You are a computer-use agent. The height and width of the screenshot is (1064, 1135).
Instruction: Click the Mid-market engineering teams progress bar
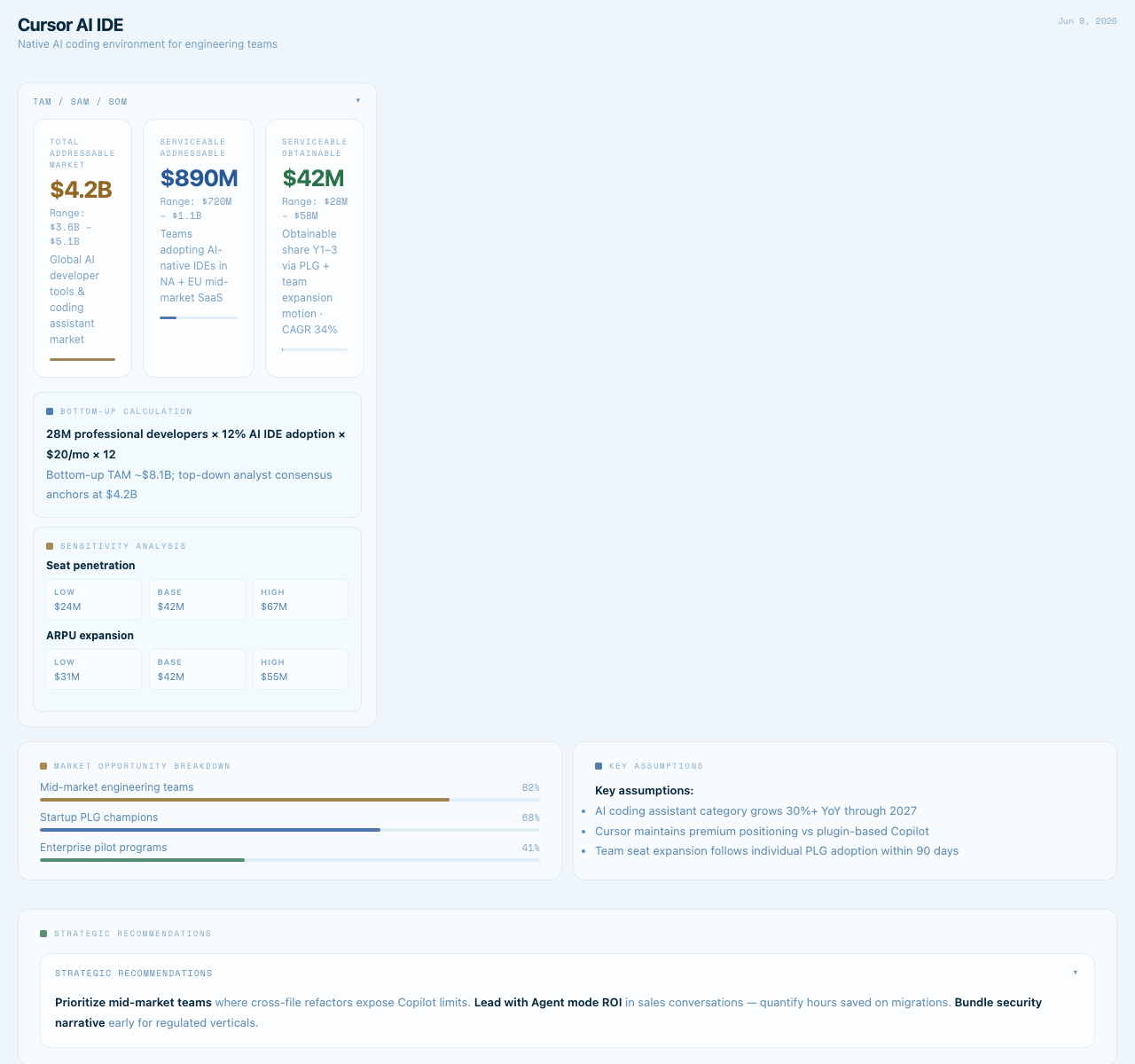pos(290,800)
